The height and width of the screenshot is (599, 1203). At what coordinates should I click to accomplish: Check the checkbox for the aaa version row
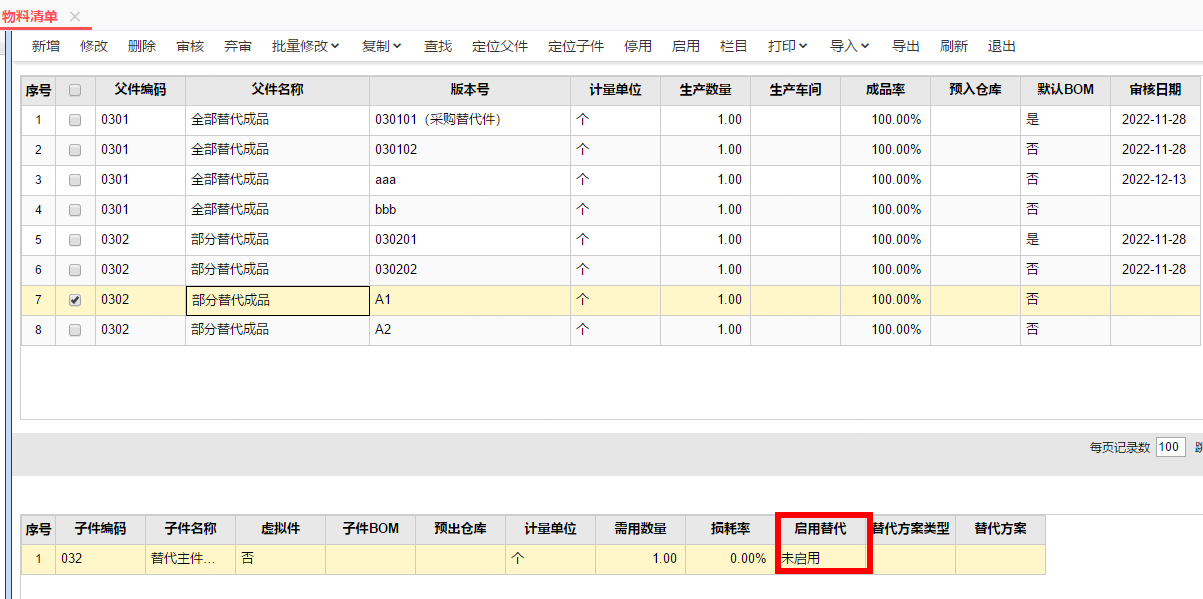point(75,180)
